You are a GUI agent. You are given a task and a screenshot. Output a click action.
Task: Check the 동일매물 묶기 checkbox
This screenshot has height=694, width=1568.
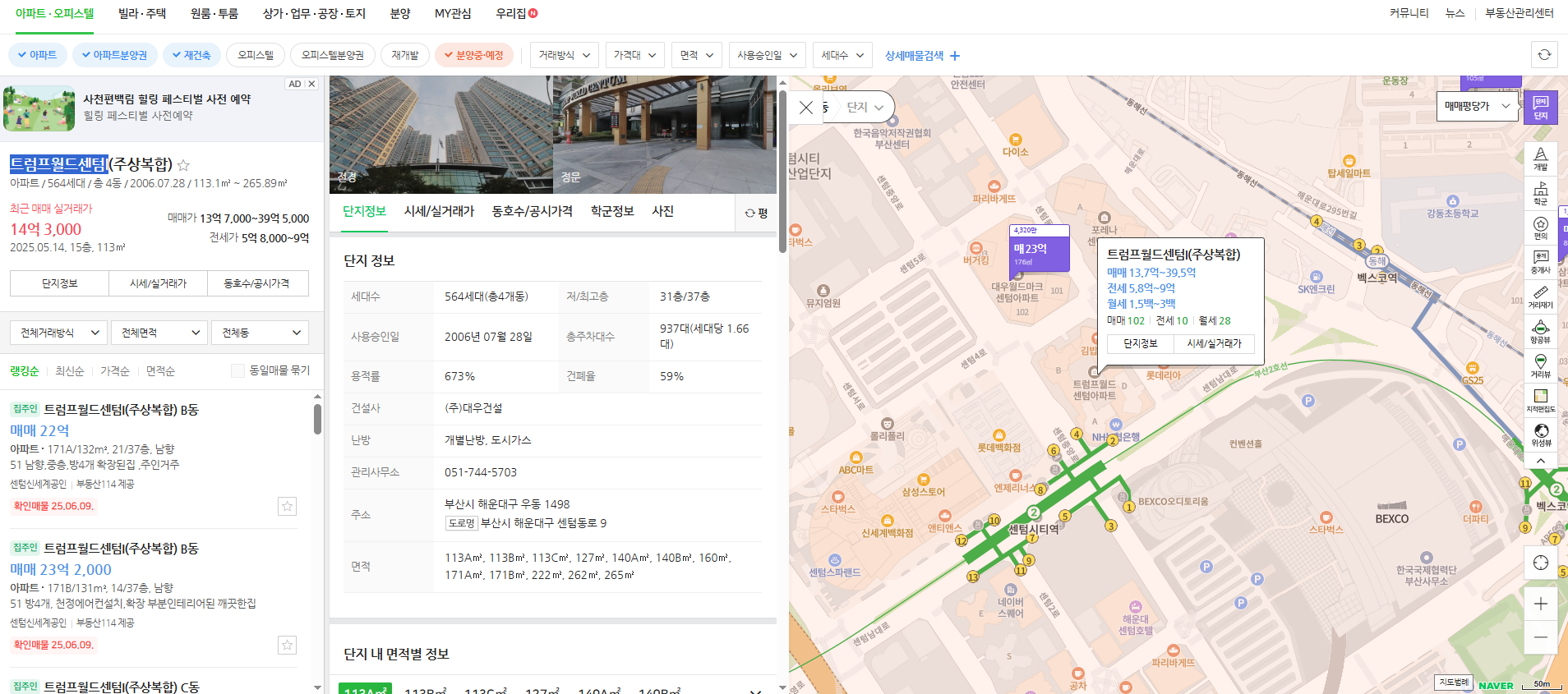click(x=238, y=370)
